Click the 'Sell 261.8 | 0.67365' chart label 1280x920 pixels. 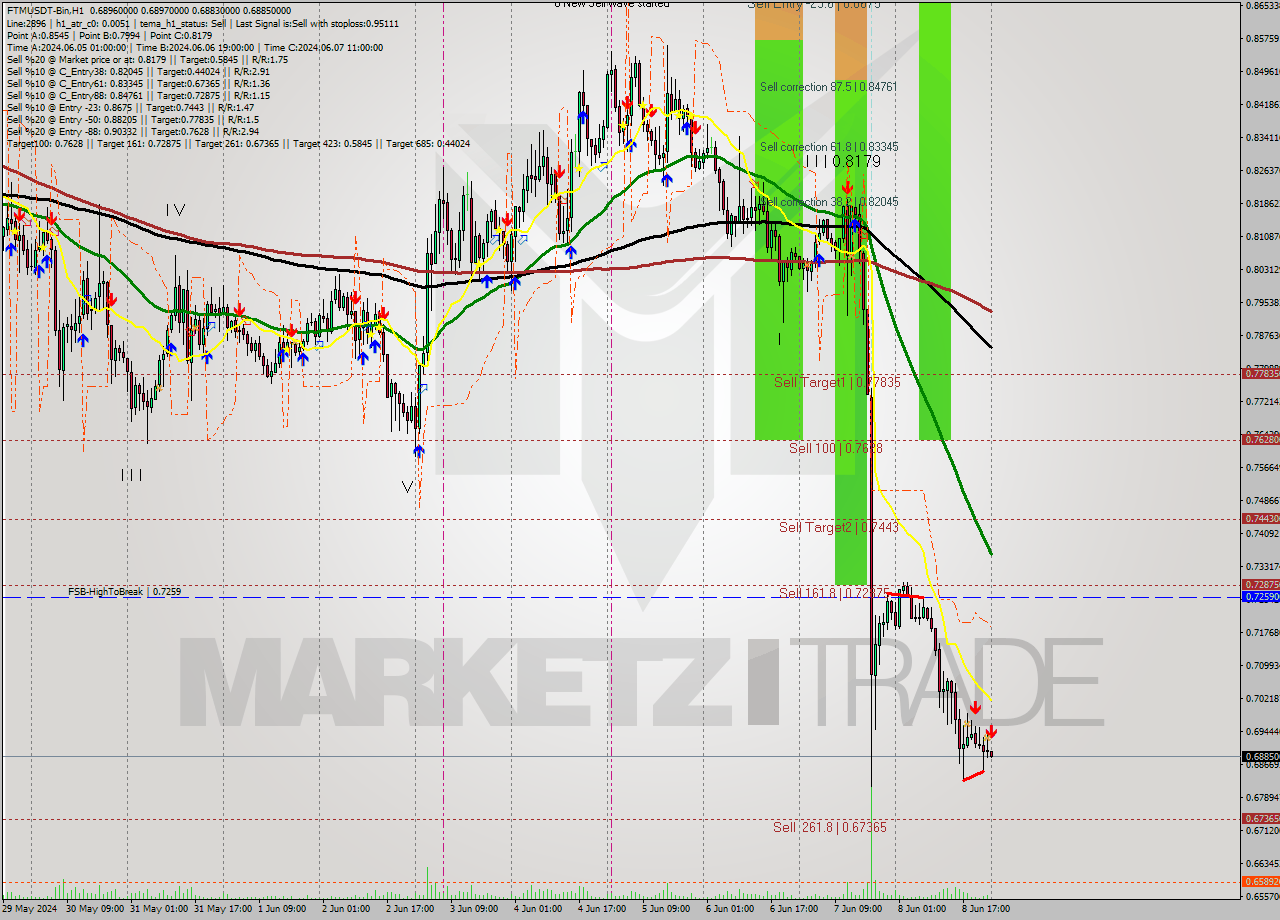point(829,827)
